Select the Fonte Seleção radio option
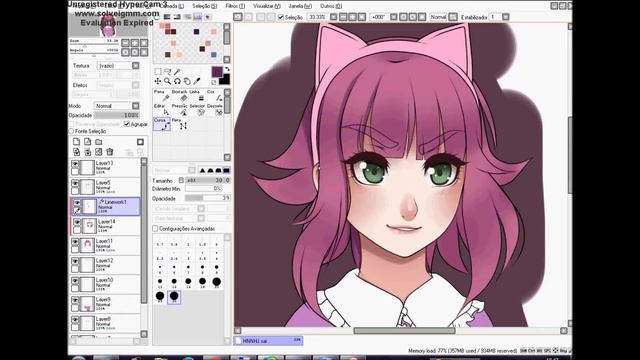 coord(71,131)
